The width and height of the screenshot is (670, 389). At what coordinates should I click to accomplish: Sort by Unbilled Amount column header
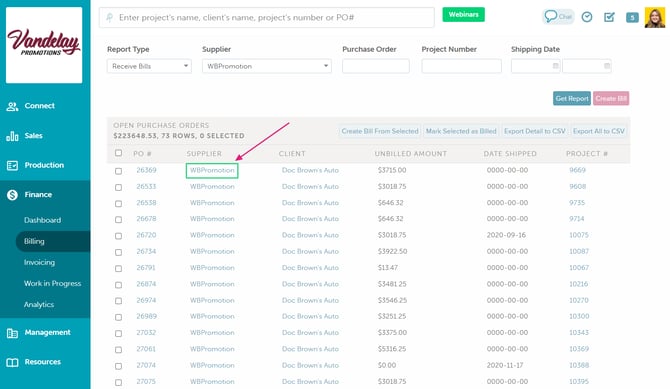click(411, 153)
